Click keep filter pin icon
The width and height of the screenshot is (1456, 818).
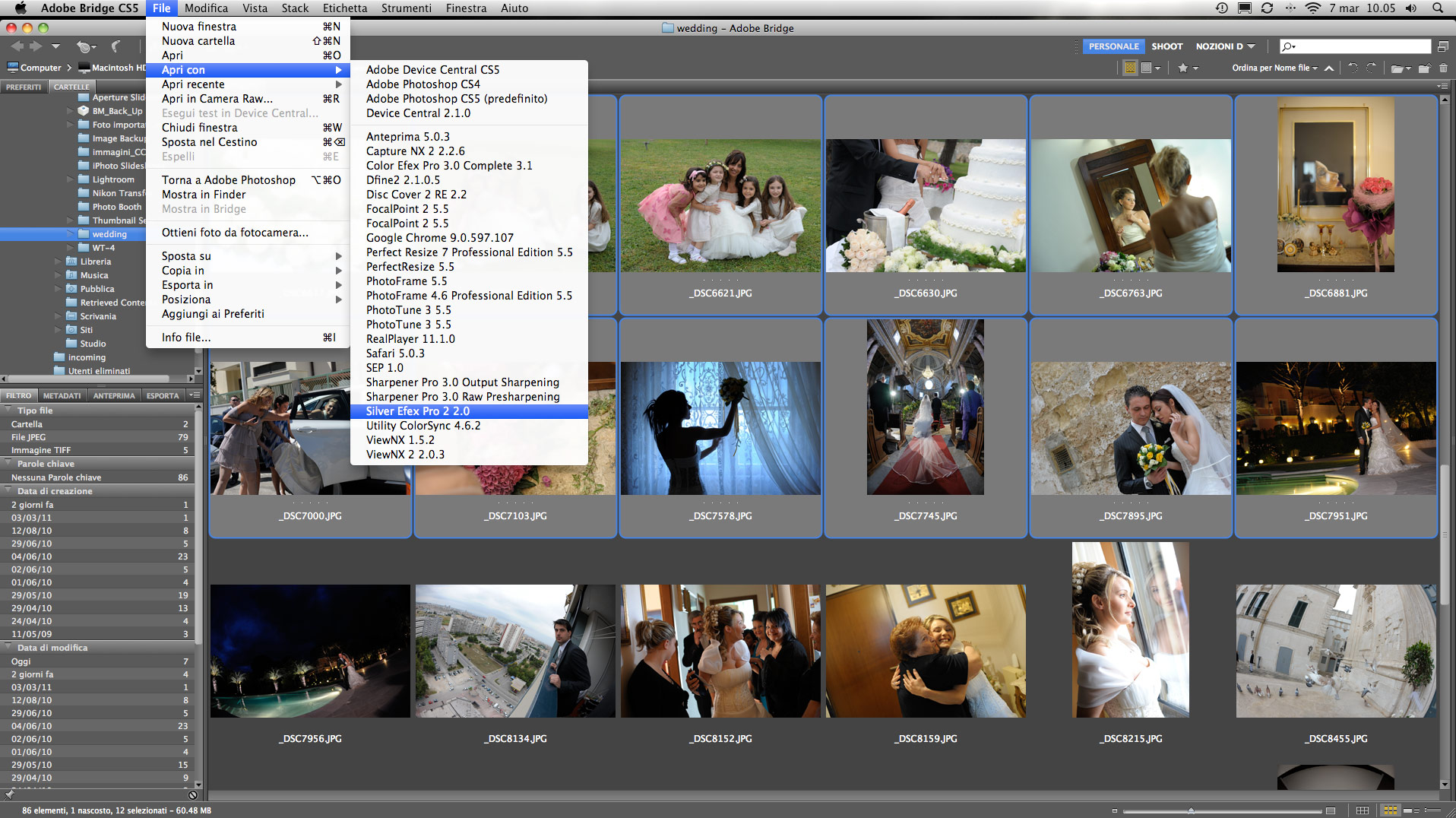[x=8, y=795]
